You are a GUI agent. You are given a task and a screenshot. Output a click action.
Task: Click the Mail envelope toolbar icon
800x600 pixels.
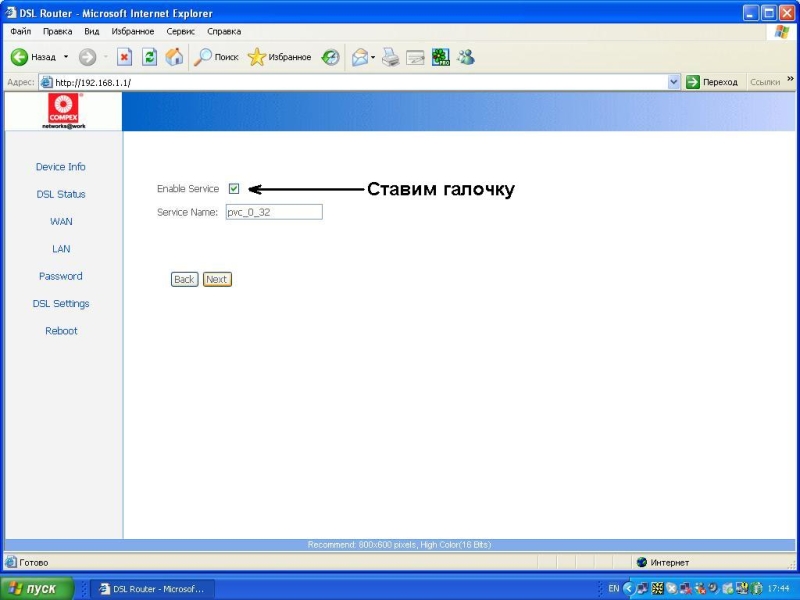[x=359, y=57]
